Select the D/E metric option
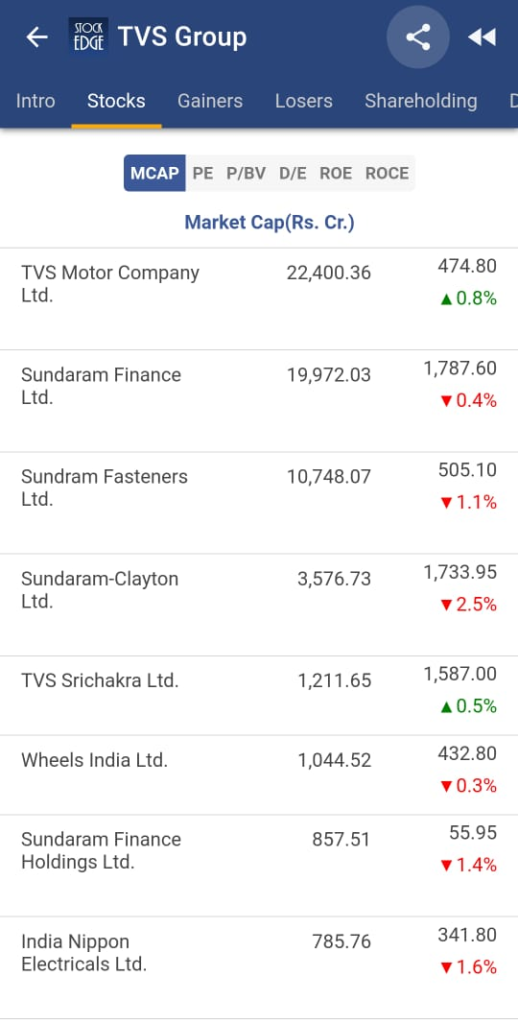518x1024 pixels. click(x=293, y=173)
